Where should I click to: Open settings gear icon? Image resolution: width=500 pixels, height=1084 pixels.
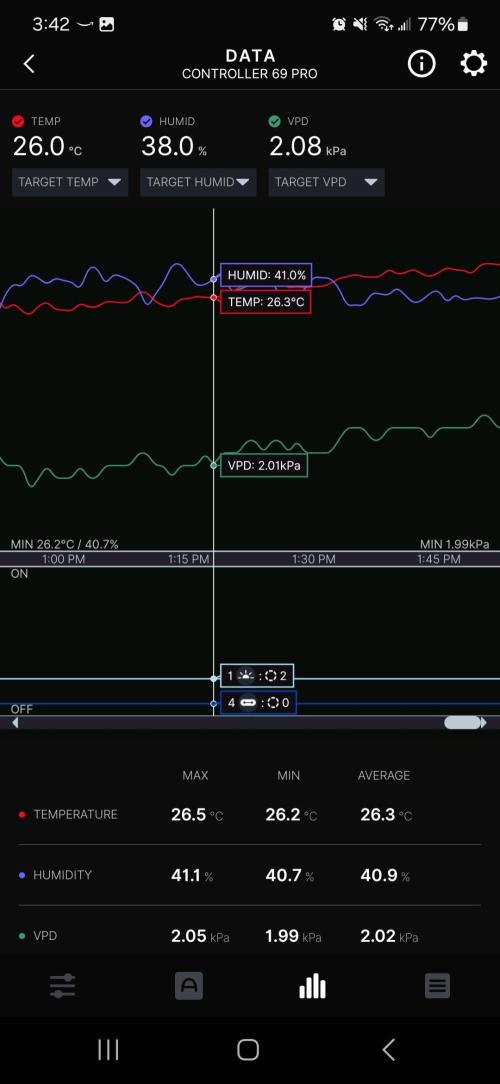(474, 64)
